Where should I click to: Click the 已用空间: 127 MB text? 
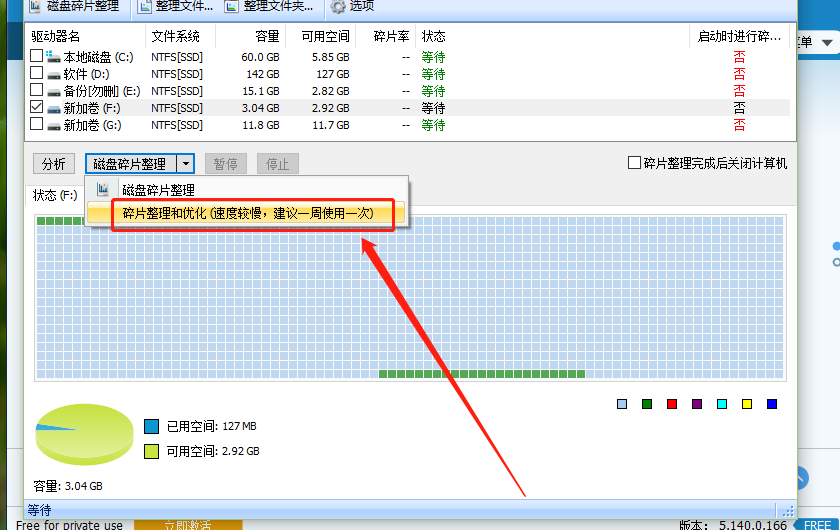click(x=212, y=427)
